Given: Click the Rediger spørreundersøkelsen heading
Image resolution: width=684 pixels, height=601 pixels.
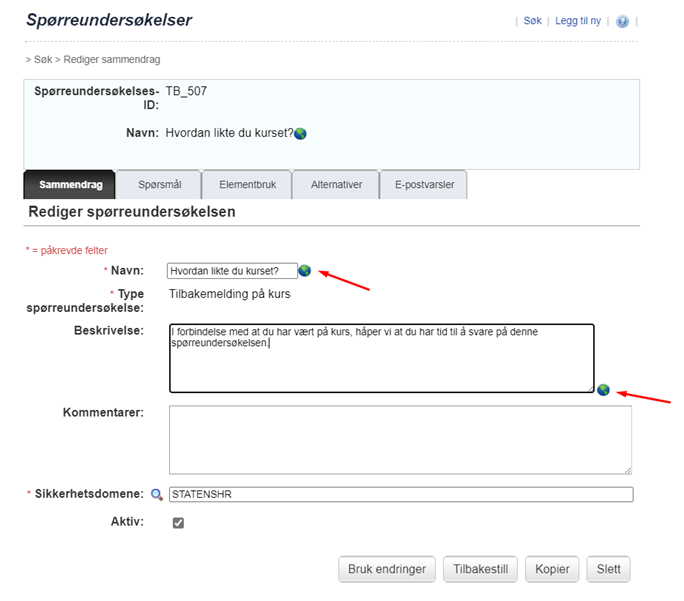Looking at the screenshot, I should click(x=132, y=212).
